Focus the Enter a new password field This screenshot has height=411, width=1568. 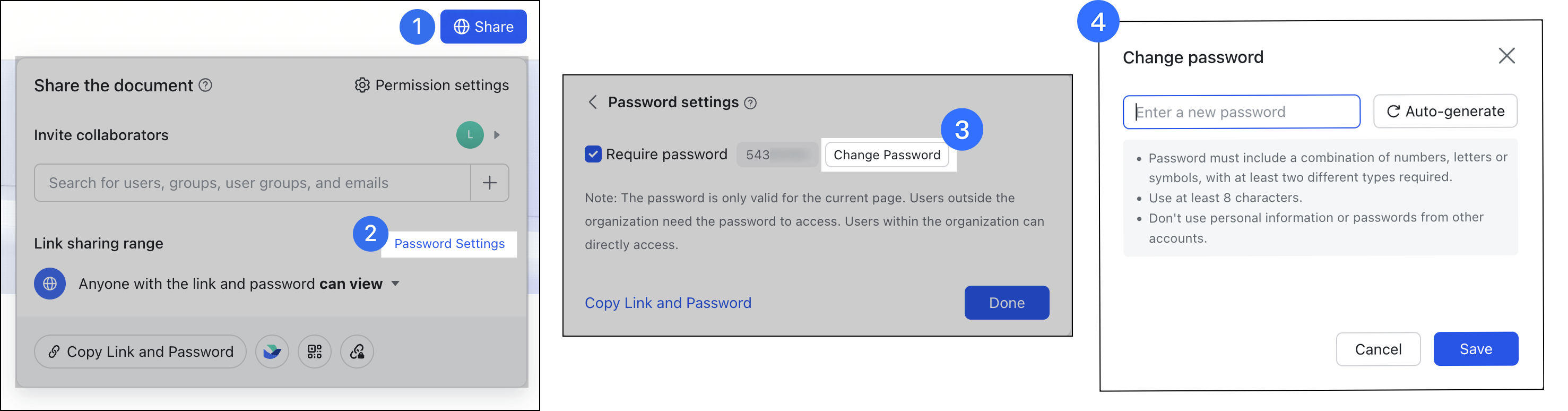(1242, 112)
